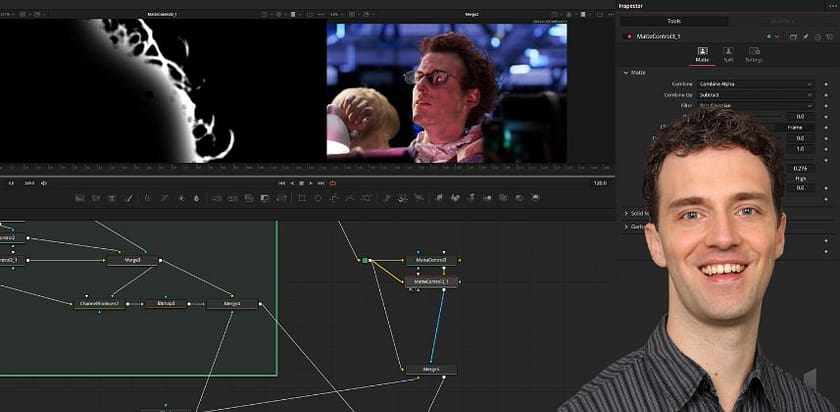
Task: Select the Bitmap3 node
Action: 166,304
